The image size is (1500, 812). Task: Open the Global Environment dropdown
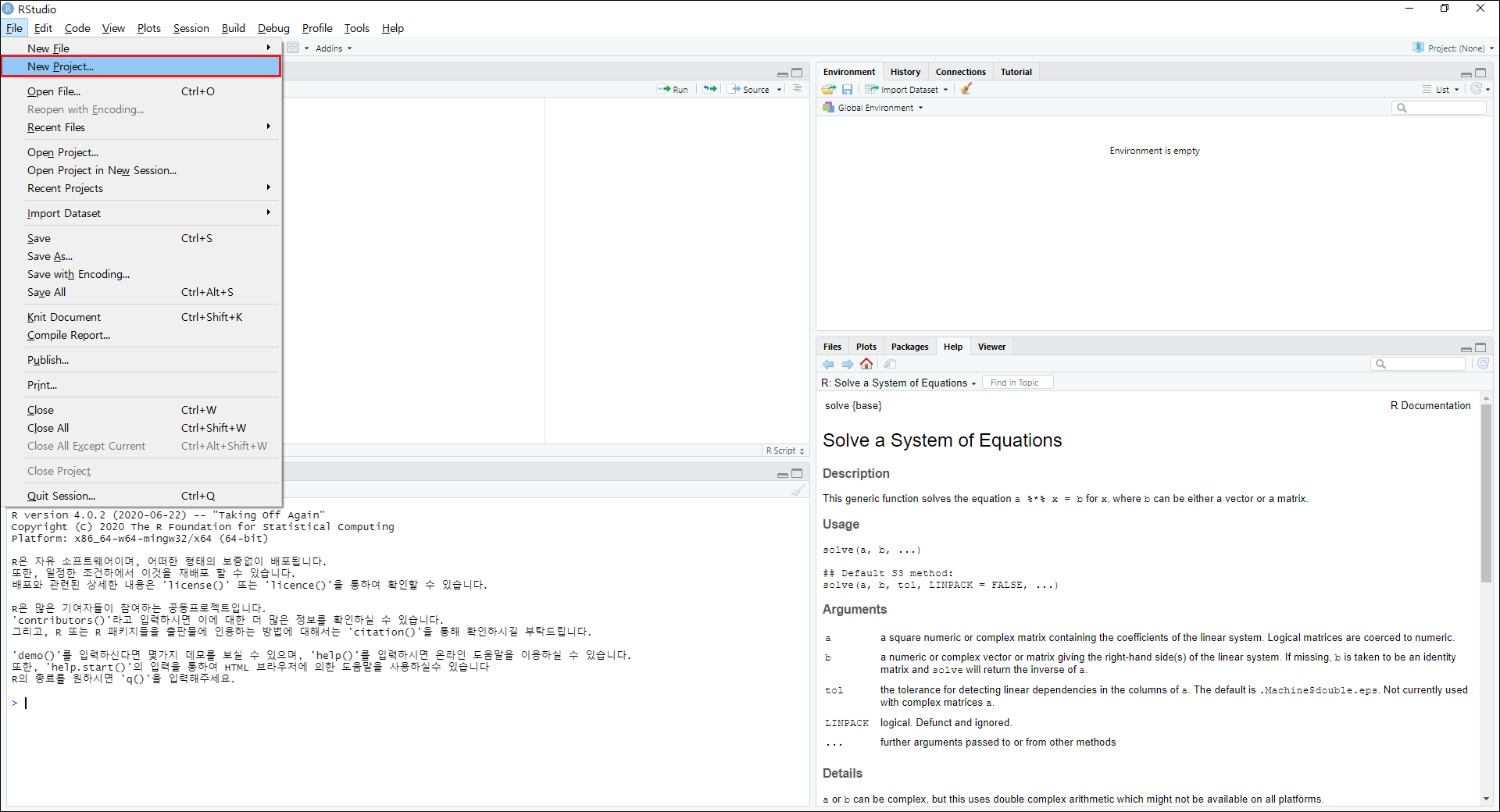coord(873,108)
